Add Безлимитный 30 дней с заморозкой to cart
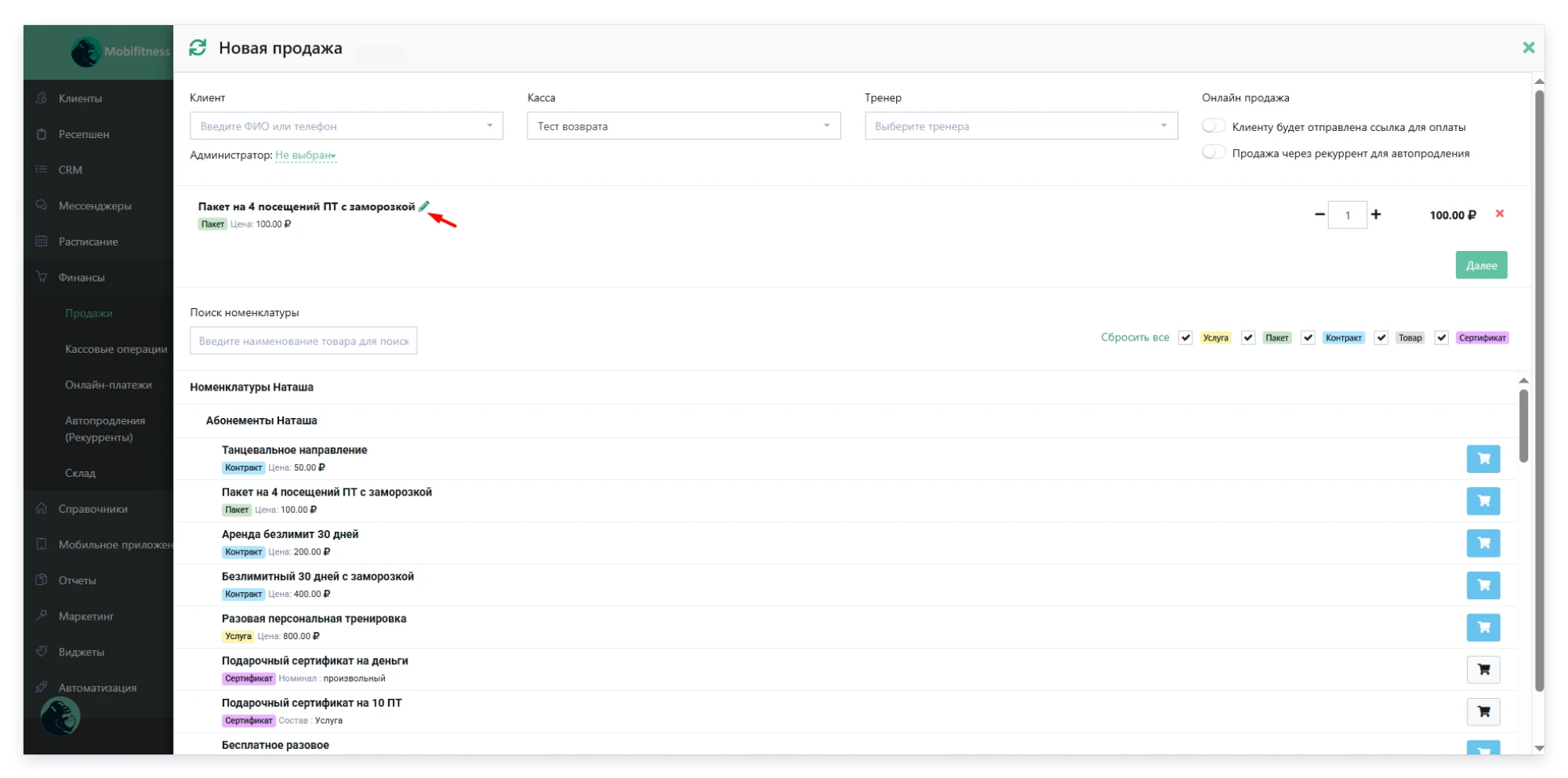Screen dimensions: 1568x778 1483,585
